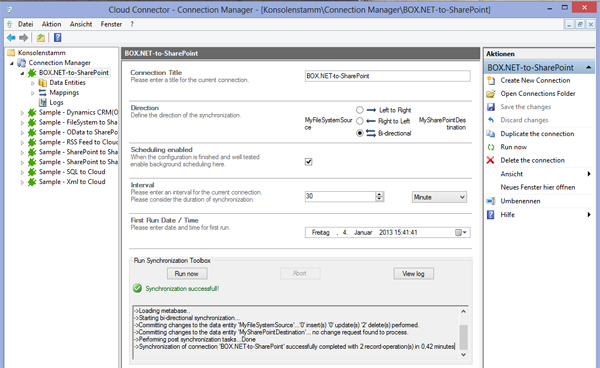Screen dimensions: 600x368
Task: Click the Sample - Dynamics CRM gear icon
Action: [x=32, y=112]
